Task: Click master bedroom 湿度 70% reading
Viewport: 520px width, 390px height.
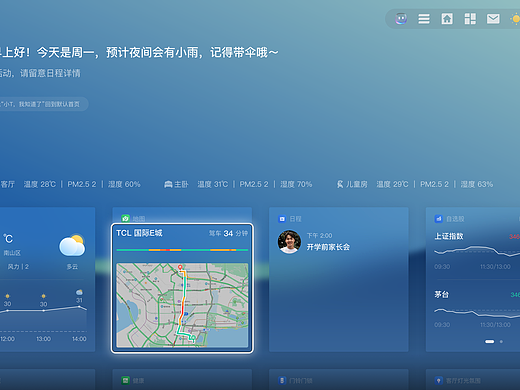Action: (x=296, y=184)
